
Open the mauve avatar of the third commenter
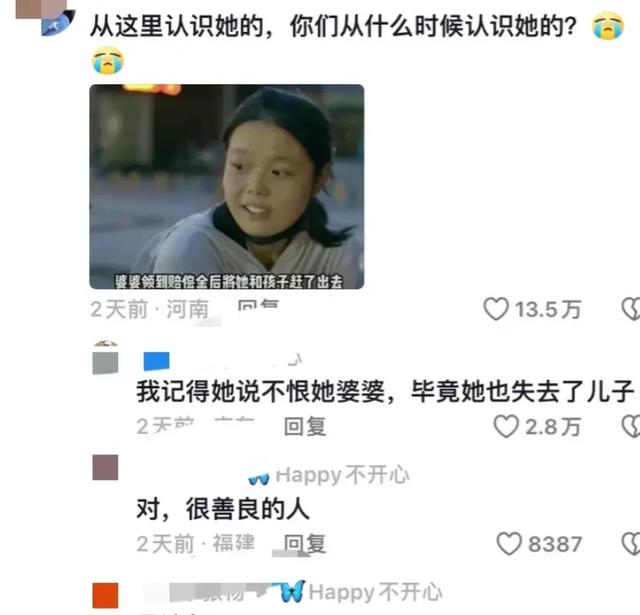105,468
